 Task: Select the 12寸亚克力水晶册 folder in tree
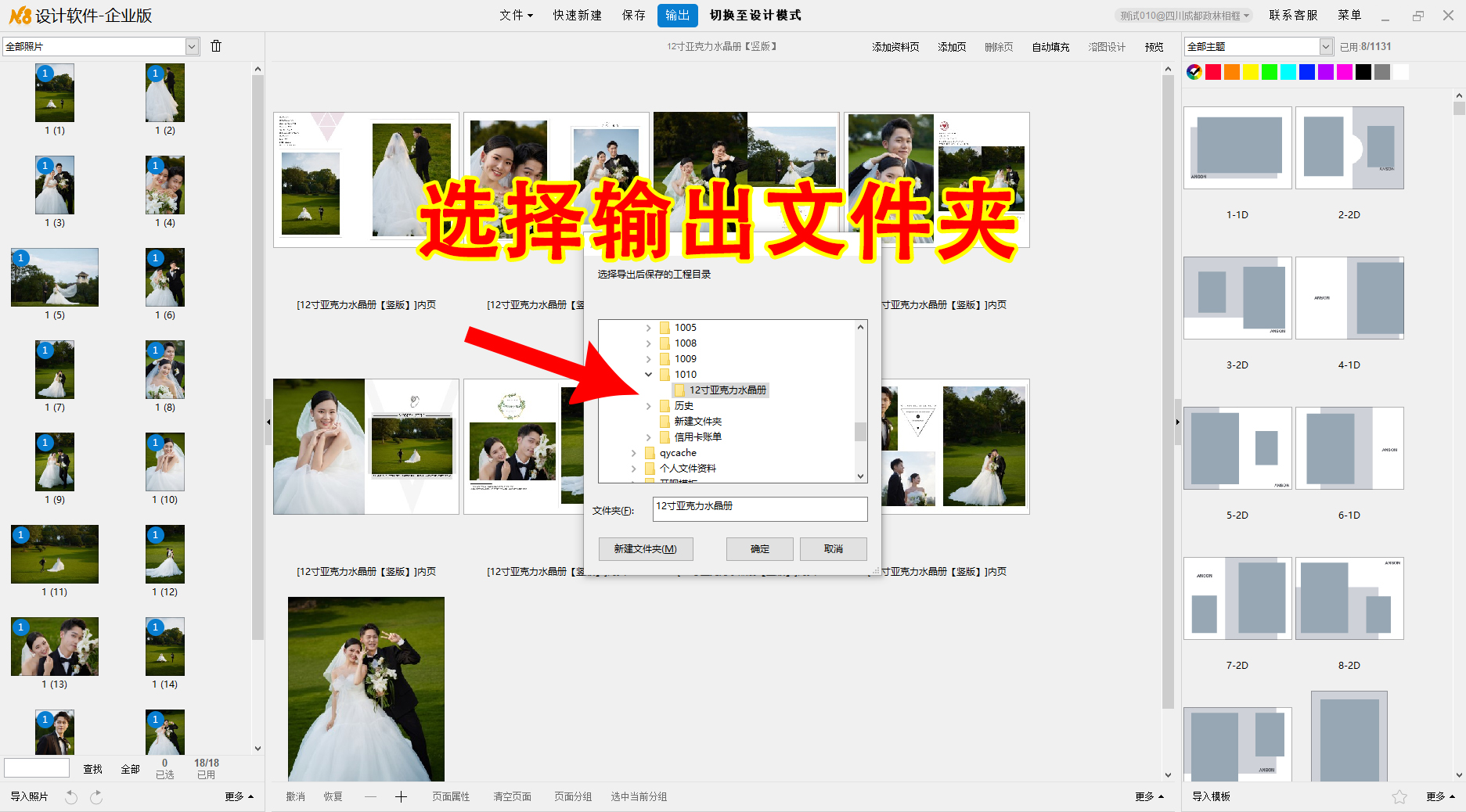pyautogui.click(x=721, y=390)
